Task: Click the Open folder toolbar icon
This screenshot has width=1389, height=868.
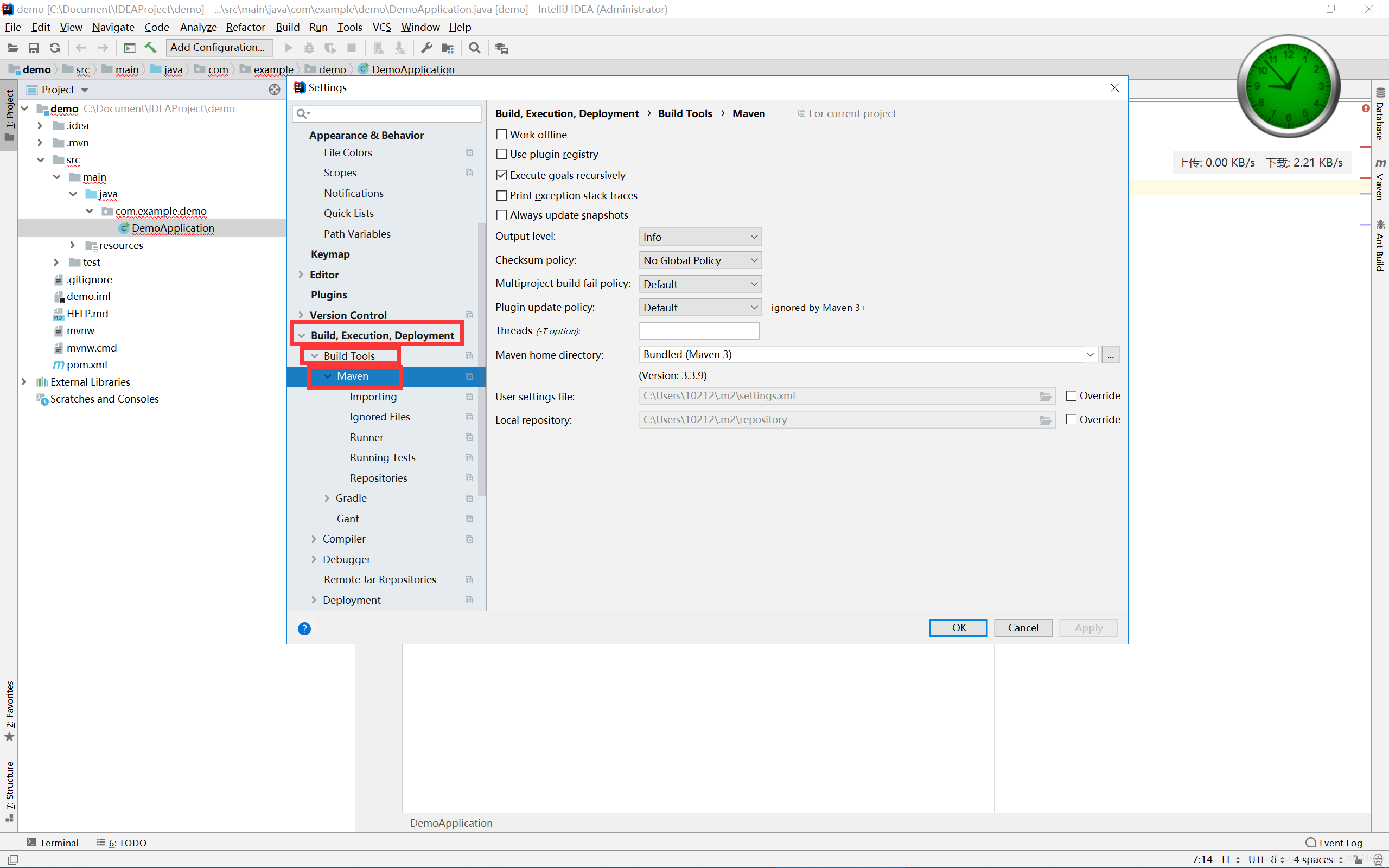Action: 12,48
